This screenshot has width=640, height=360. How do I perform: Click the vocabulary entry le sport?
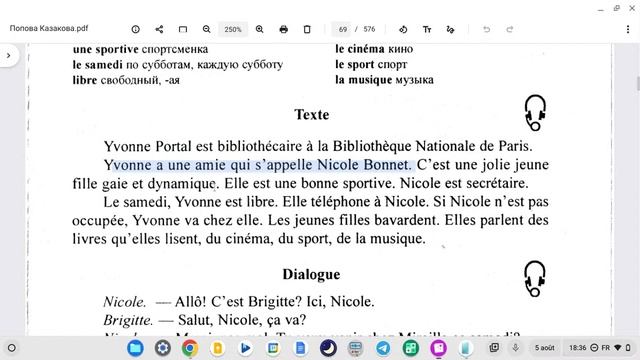coord(371,64)
